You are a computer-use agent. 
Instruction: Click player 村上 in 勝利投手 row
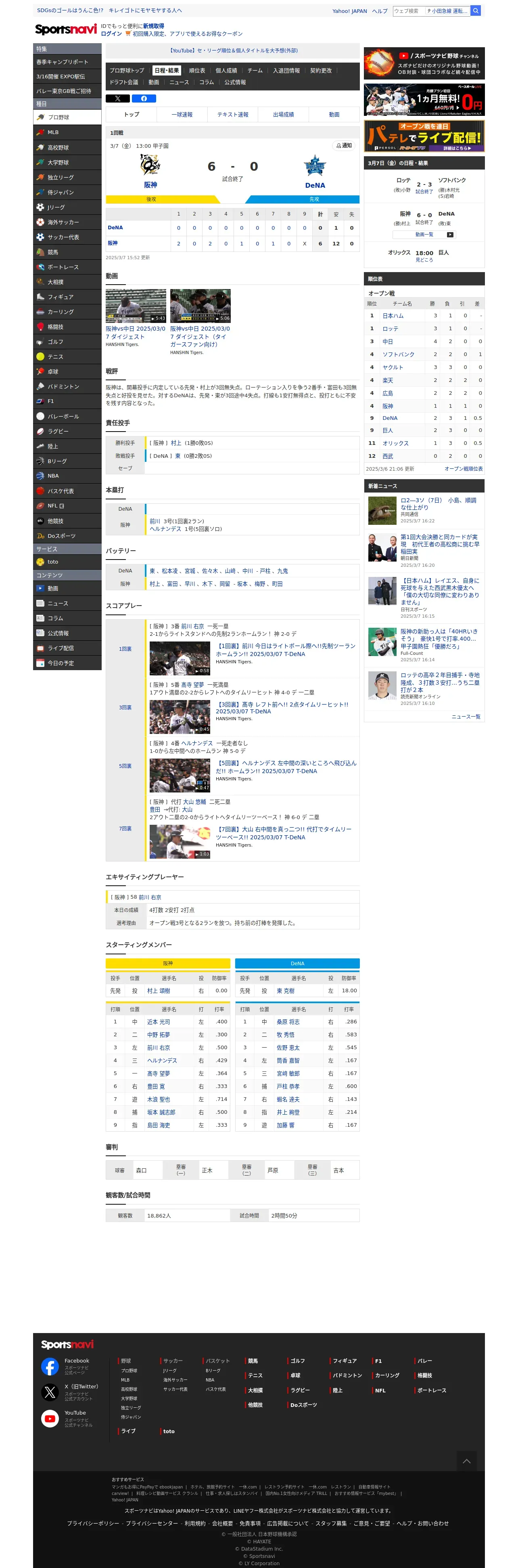coord(176,443)
